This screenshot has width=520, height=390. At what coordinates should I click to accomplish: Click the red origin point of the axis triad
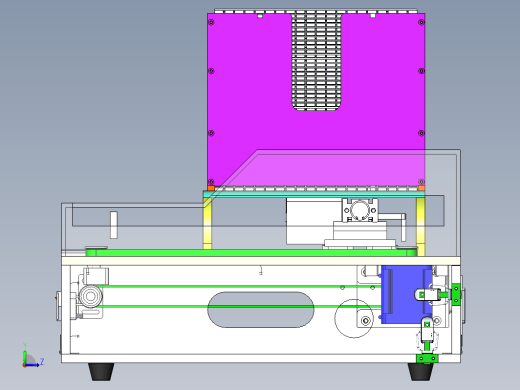point(24,366)
